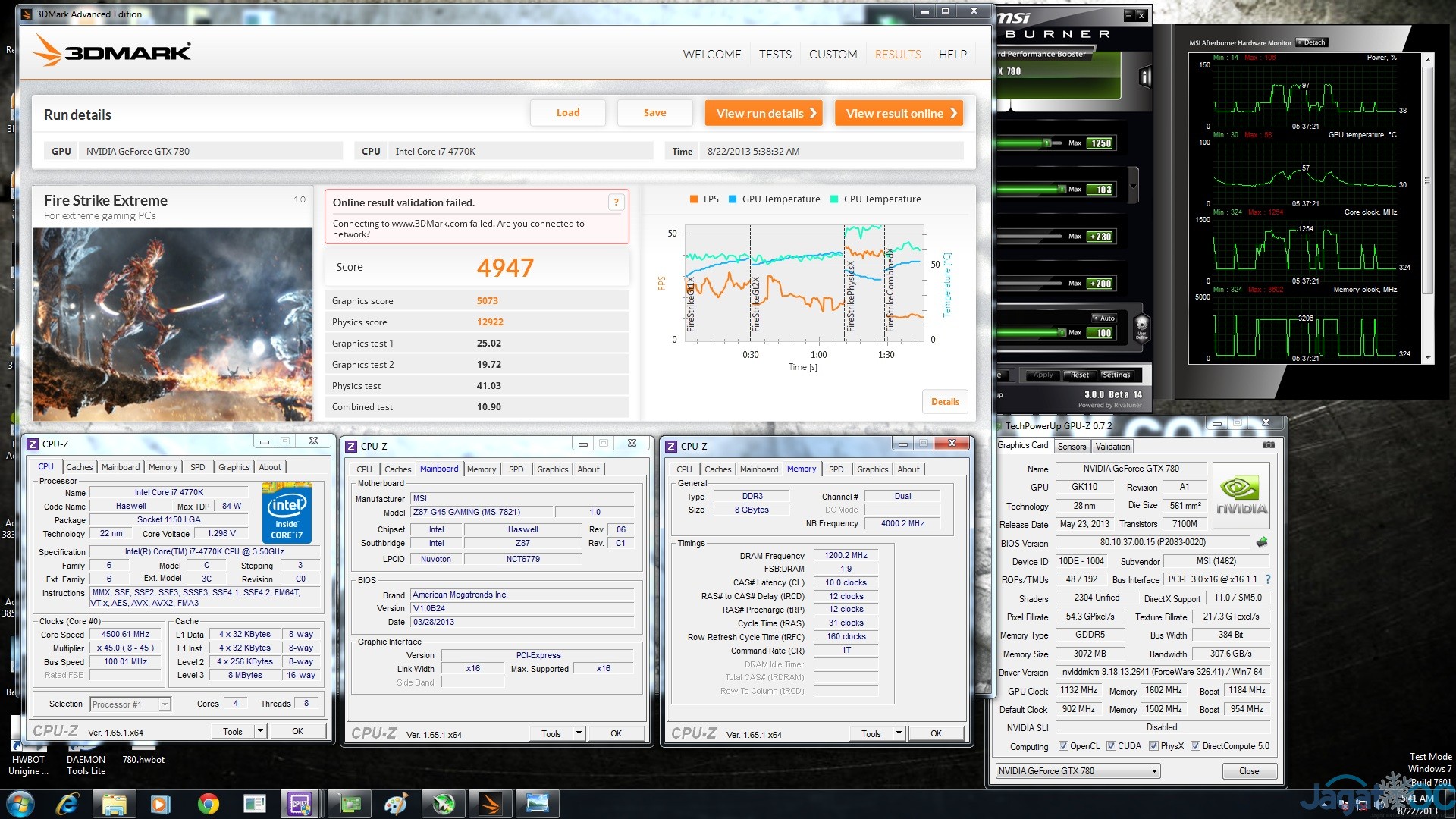Image resolution: width=1456 pixels, height=819 pixels.
Task: Go to the 3DMark TESTS tab
Action: tap(775, 54)
